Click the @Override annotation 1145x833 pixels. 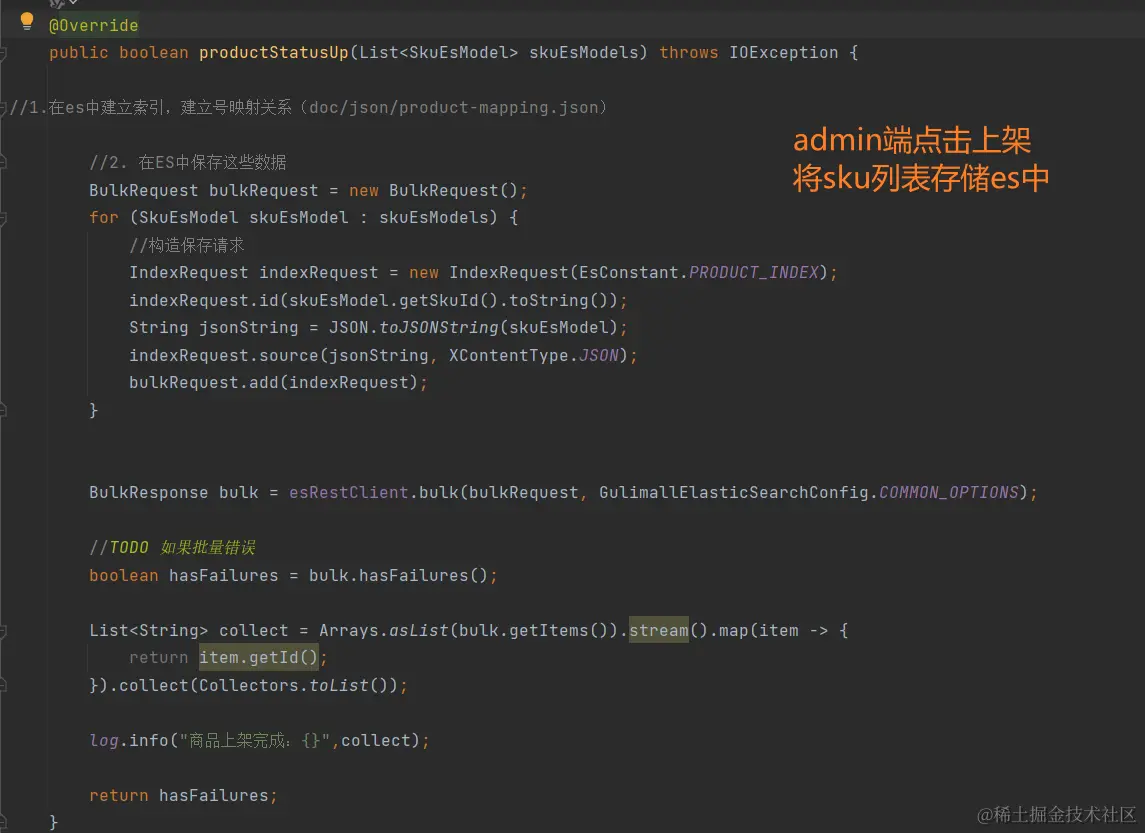pos(93,26)
